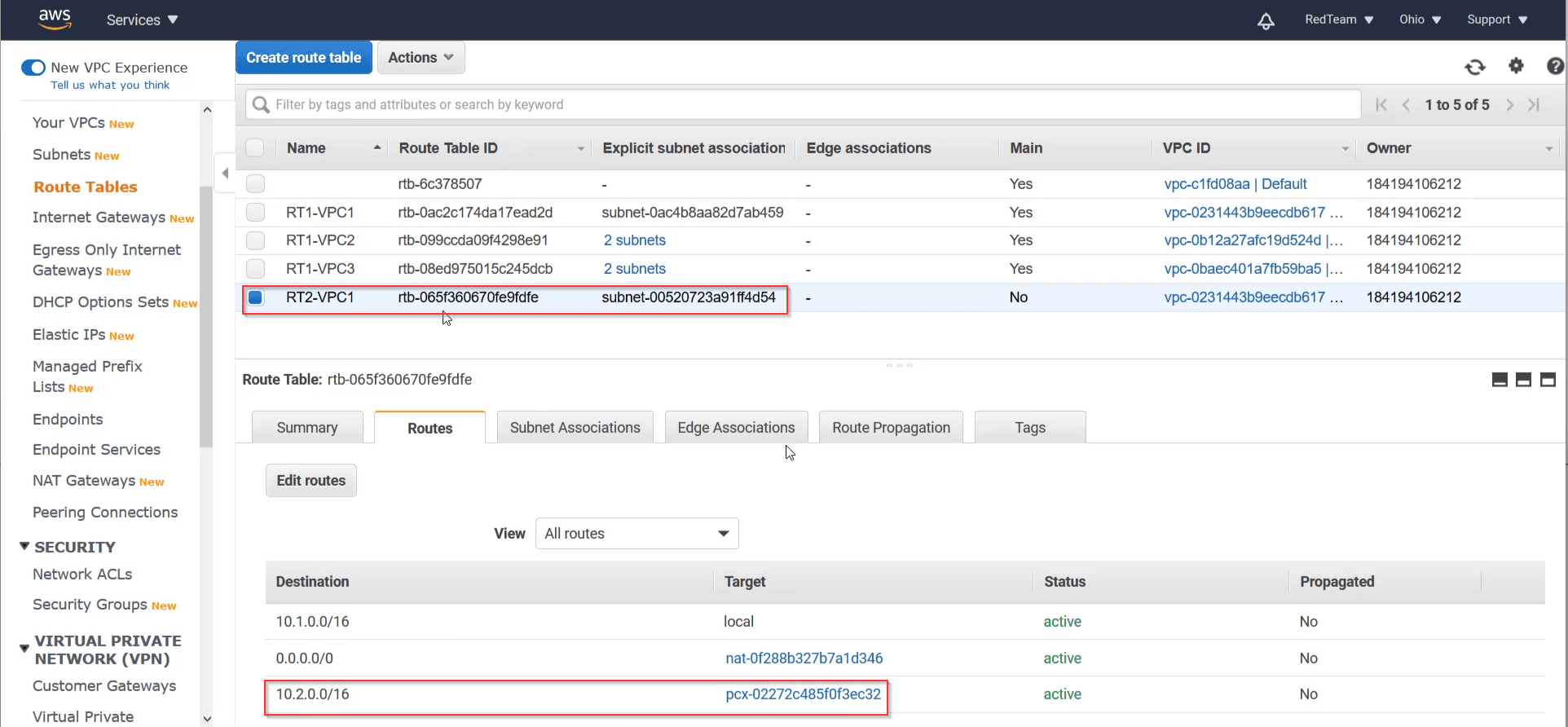Image resolution: width=1568 pixels, height=727 pixels.
Task: Open the notifications bell
Action: [1266, 20]
